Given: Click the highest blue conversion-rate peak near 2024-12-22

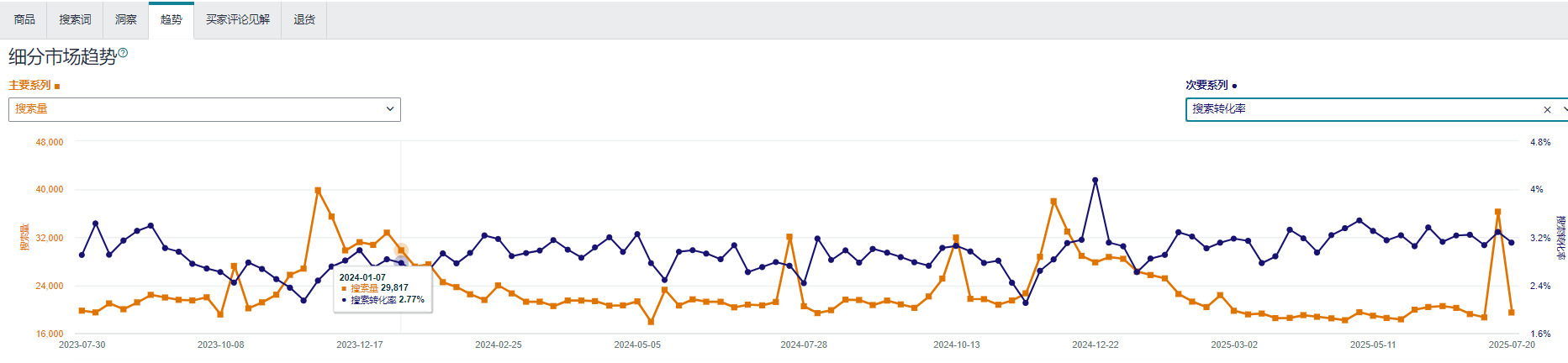Looking at the screenshot, I should point(1095,180).
